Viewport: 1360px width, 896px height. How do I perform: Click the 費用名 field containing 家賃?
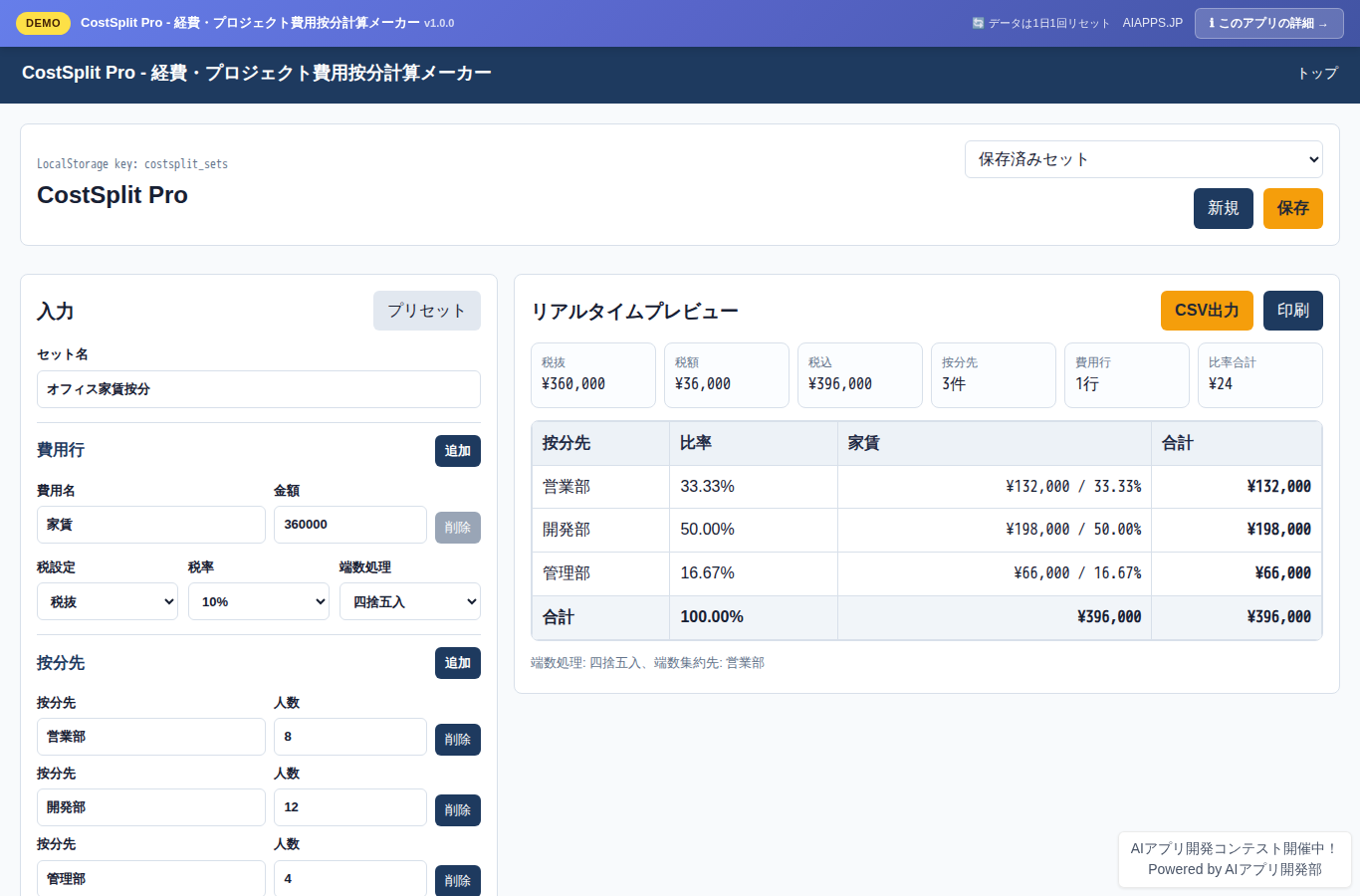pos(151,525)
